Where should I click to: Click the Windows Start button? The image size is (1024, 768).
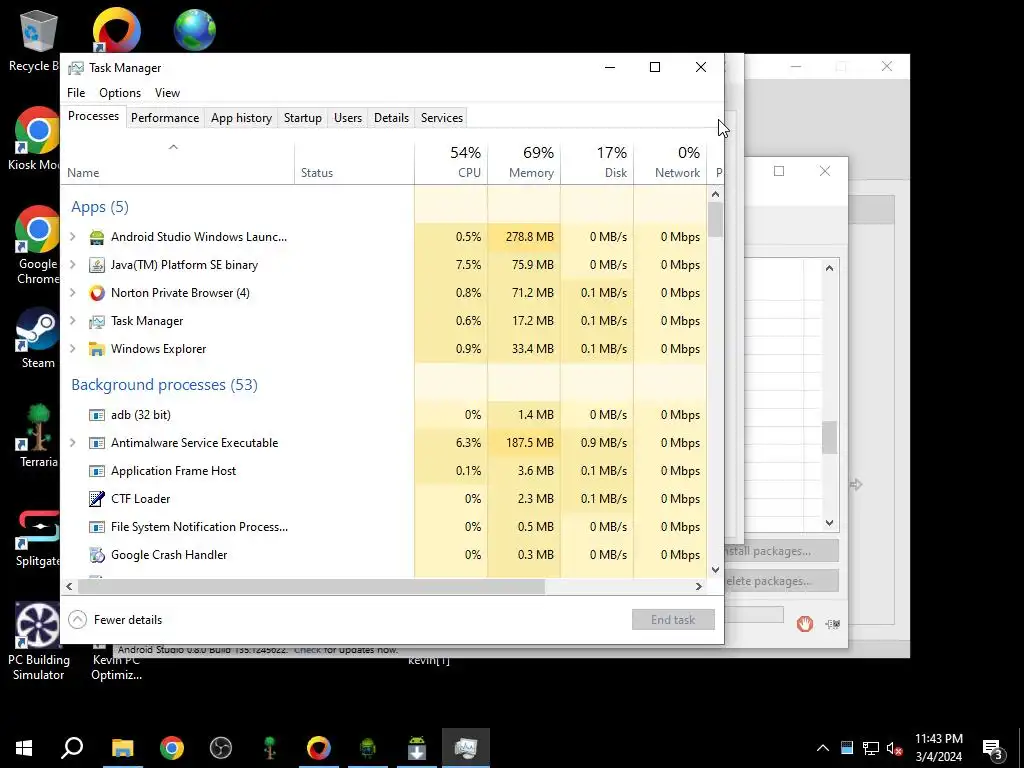click(x=24, y=748)
